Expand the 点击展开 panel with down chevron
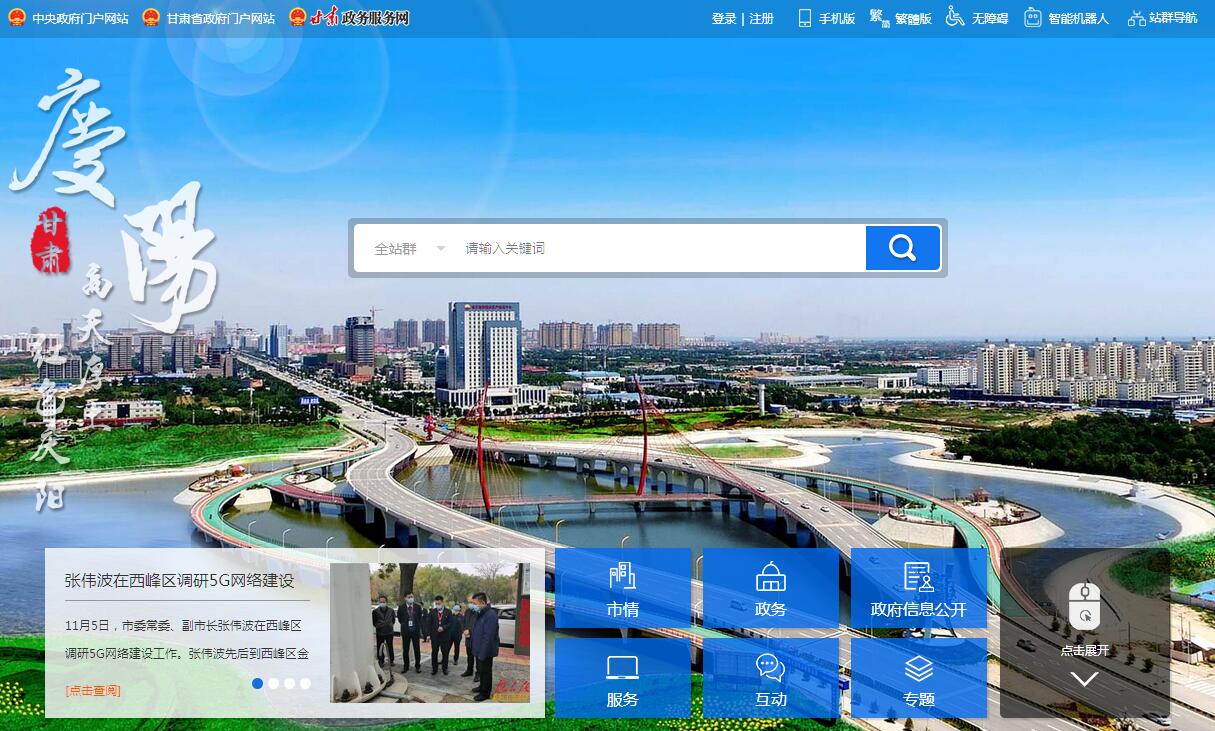The height and width of the screenshot is (731, 1215). pyautogui.click(x=1085, y=678)
